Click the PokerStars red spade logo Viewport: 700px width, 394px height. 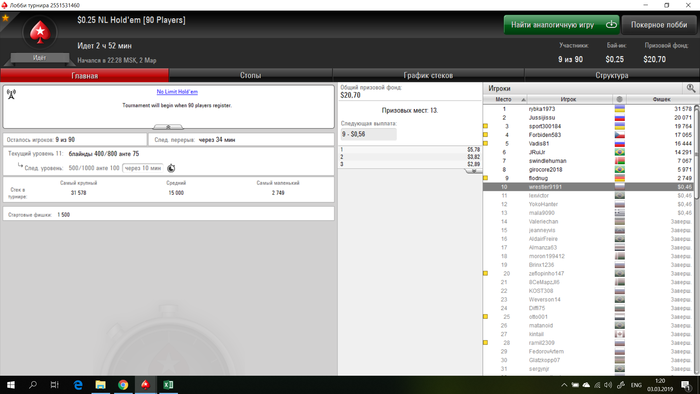tap(40, 32)
